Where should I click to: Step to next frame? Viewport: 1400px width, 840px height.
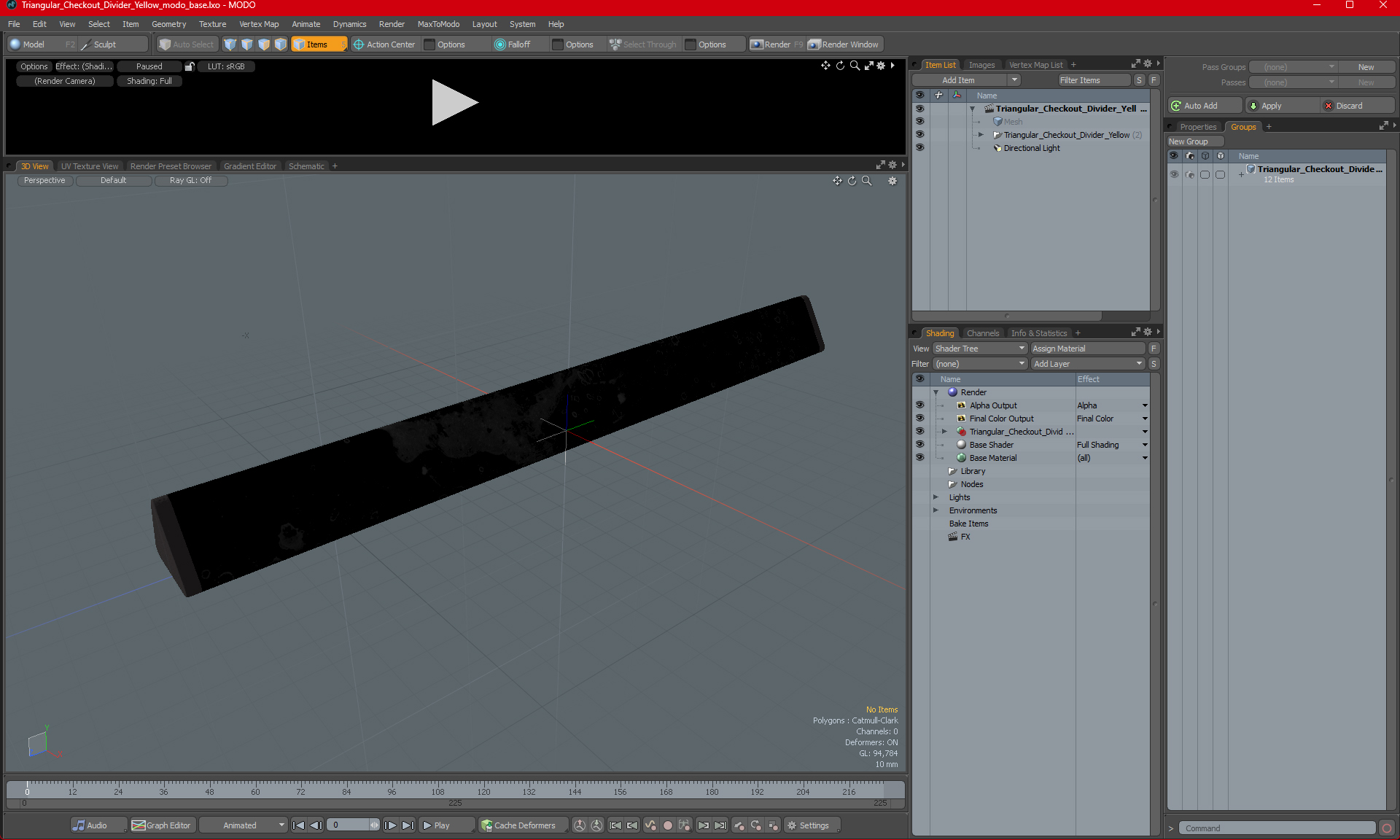pyautogui.click(x=391, y=825)
